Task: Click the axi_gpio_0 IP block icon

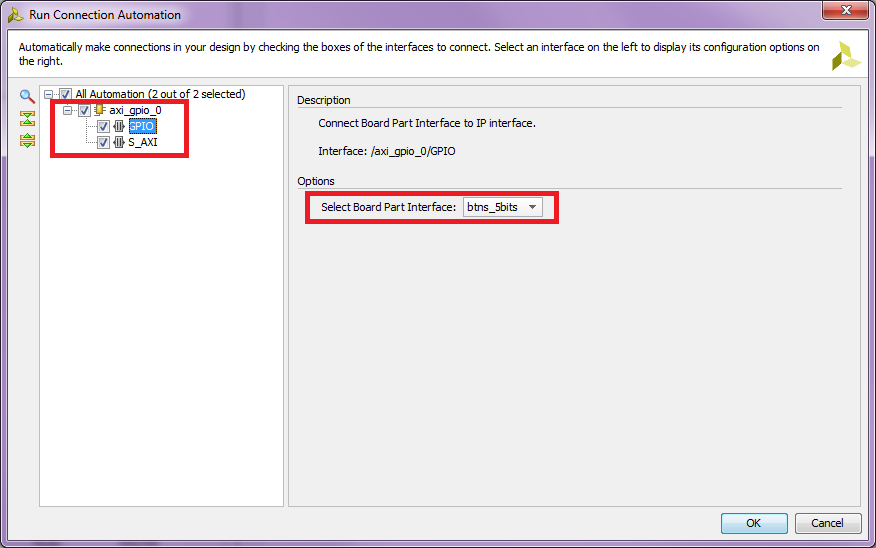Action: point(99,110)
